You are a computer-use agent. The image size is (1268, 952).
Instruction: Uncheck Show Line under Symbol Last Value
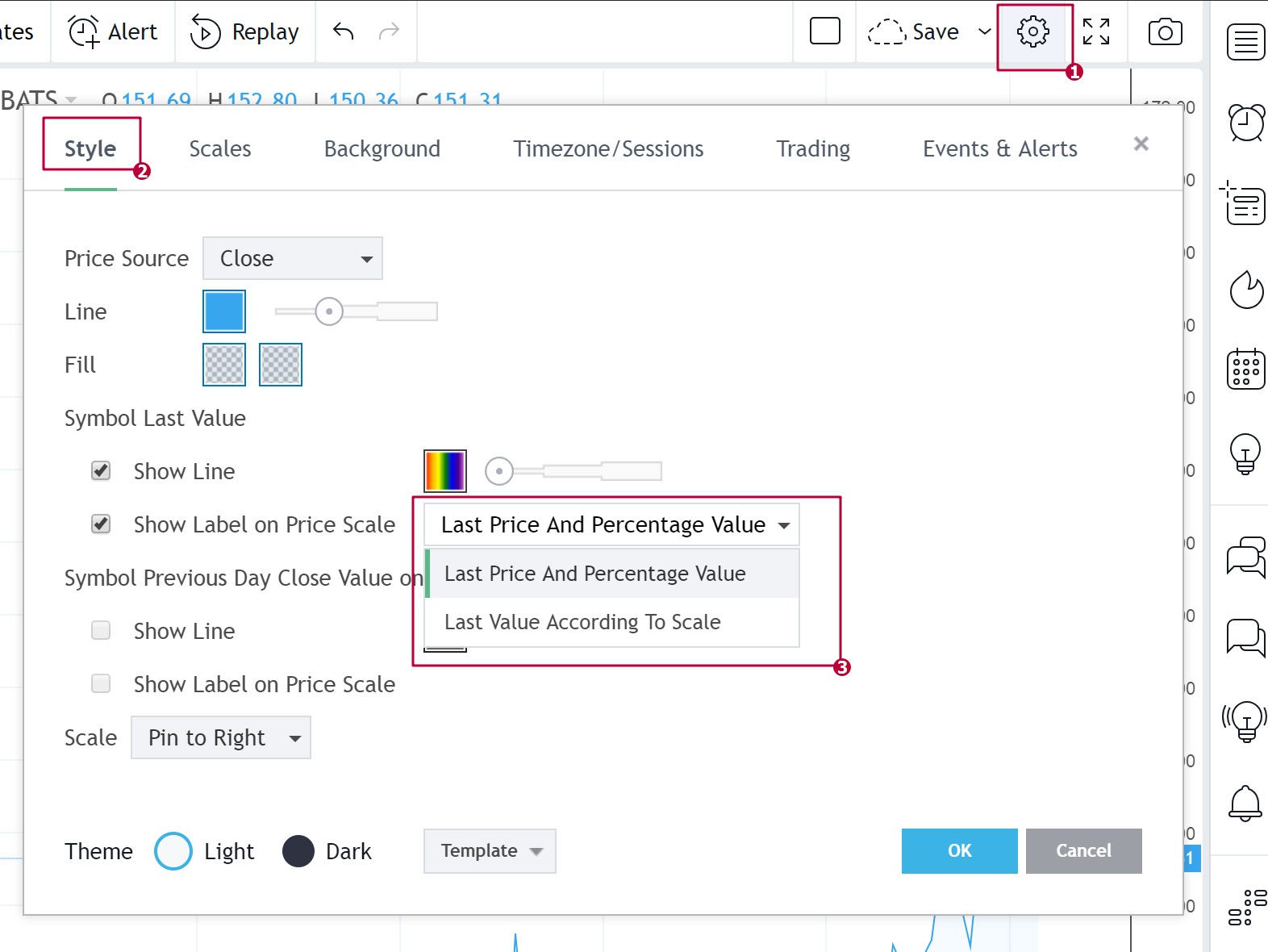(x=101, y=470)
